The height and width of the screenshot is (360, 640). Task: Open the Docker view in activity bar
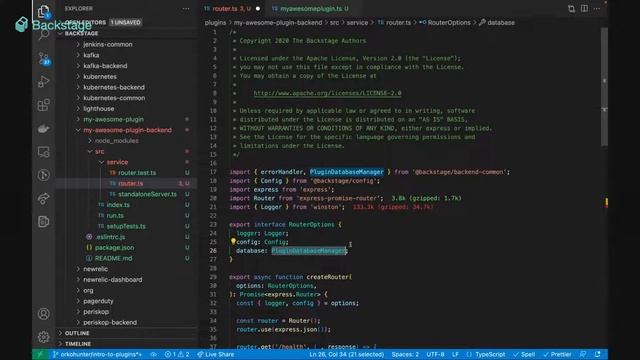point(43,129)
